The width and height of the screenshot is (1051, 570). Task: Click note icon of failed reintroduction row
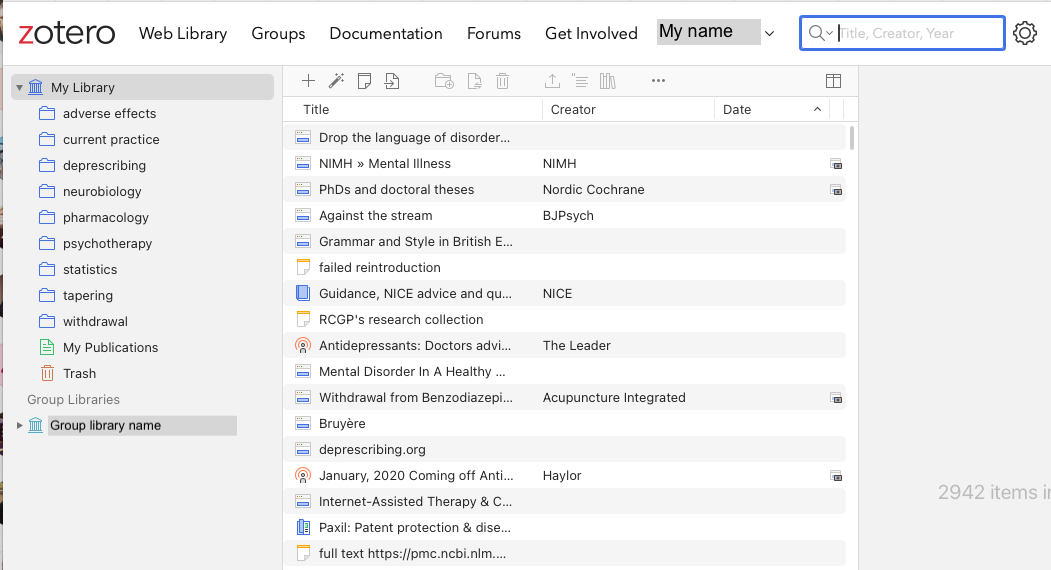[x=303, y=267]
